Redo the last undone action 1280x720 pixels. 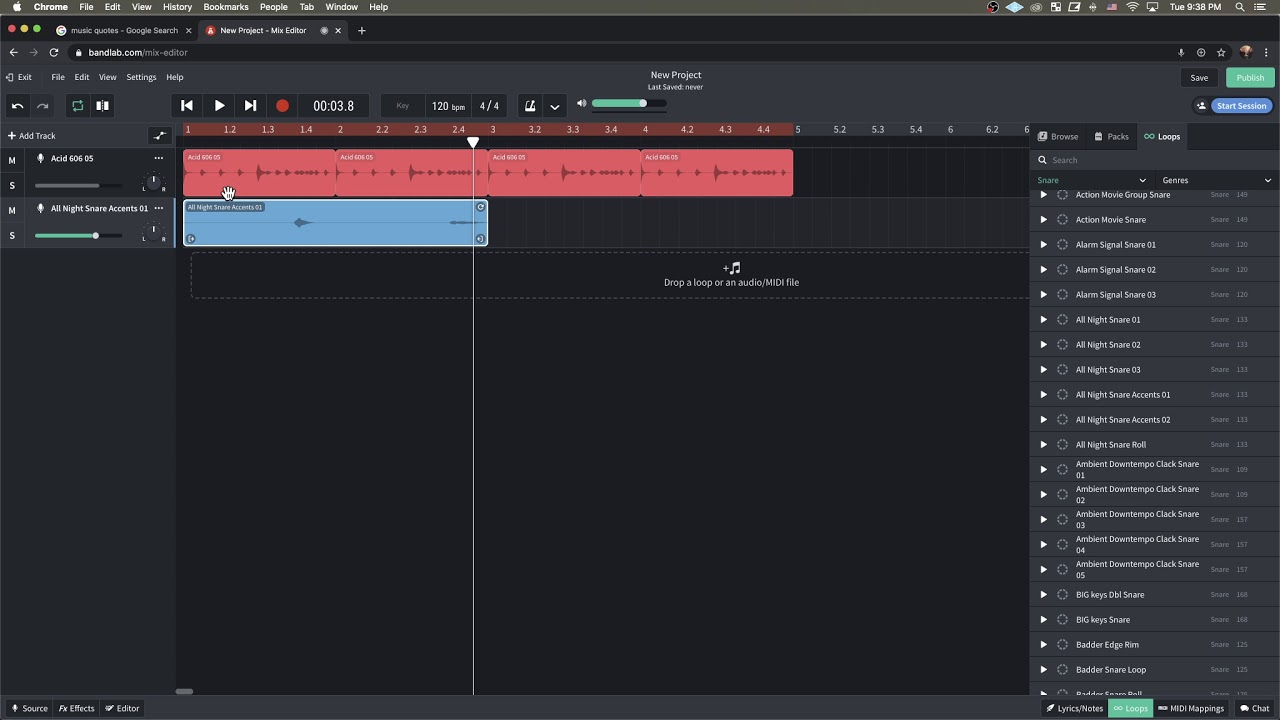click(42, 106)
